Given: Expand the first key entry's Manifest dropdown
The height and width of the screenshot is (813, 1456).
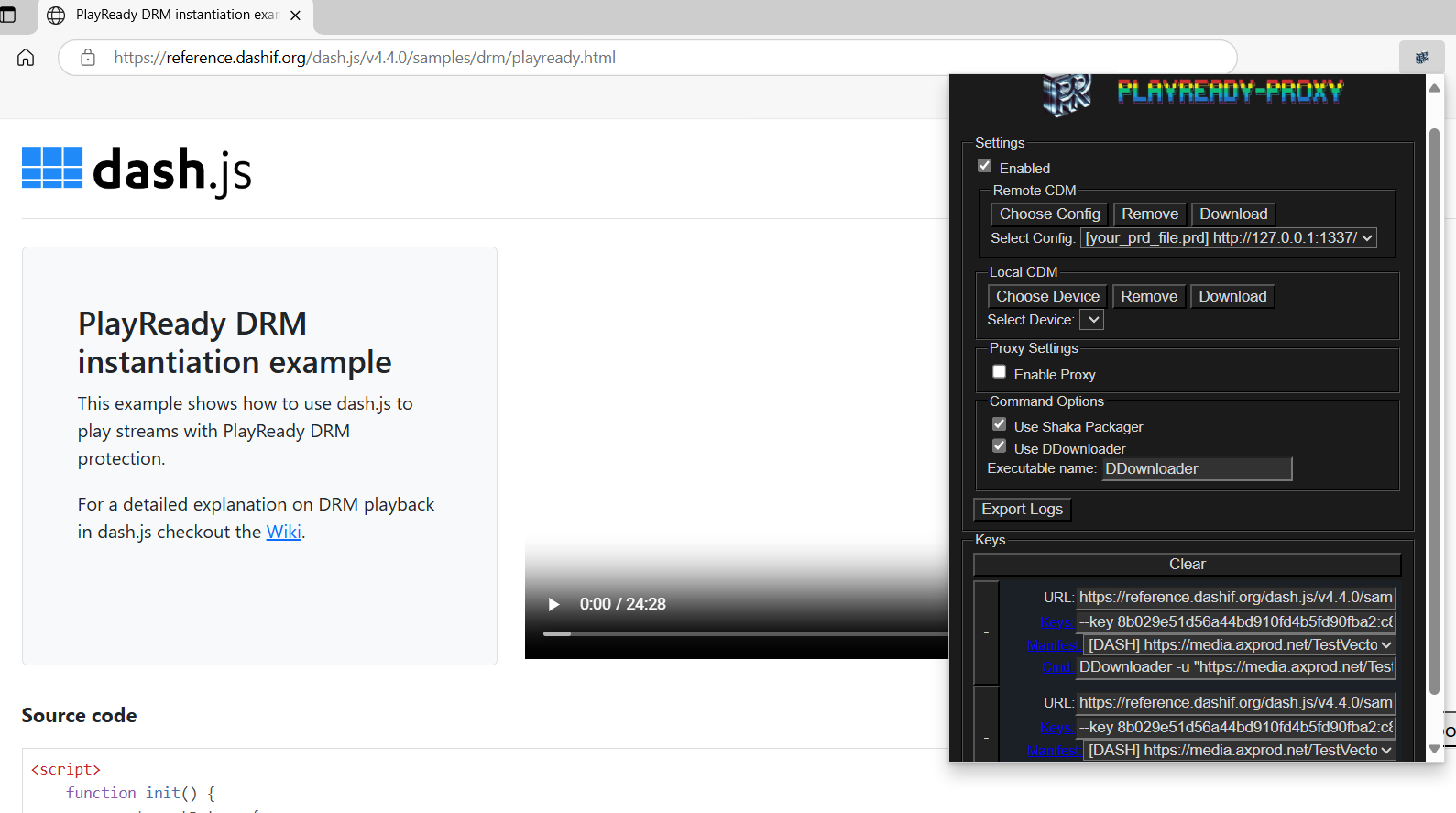Looking at the screenshot, I should pos(1240,645).
